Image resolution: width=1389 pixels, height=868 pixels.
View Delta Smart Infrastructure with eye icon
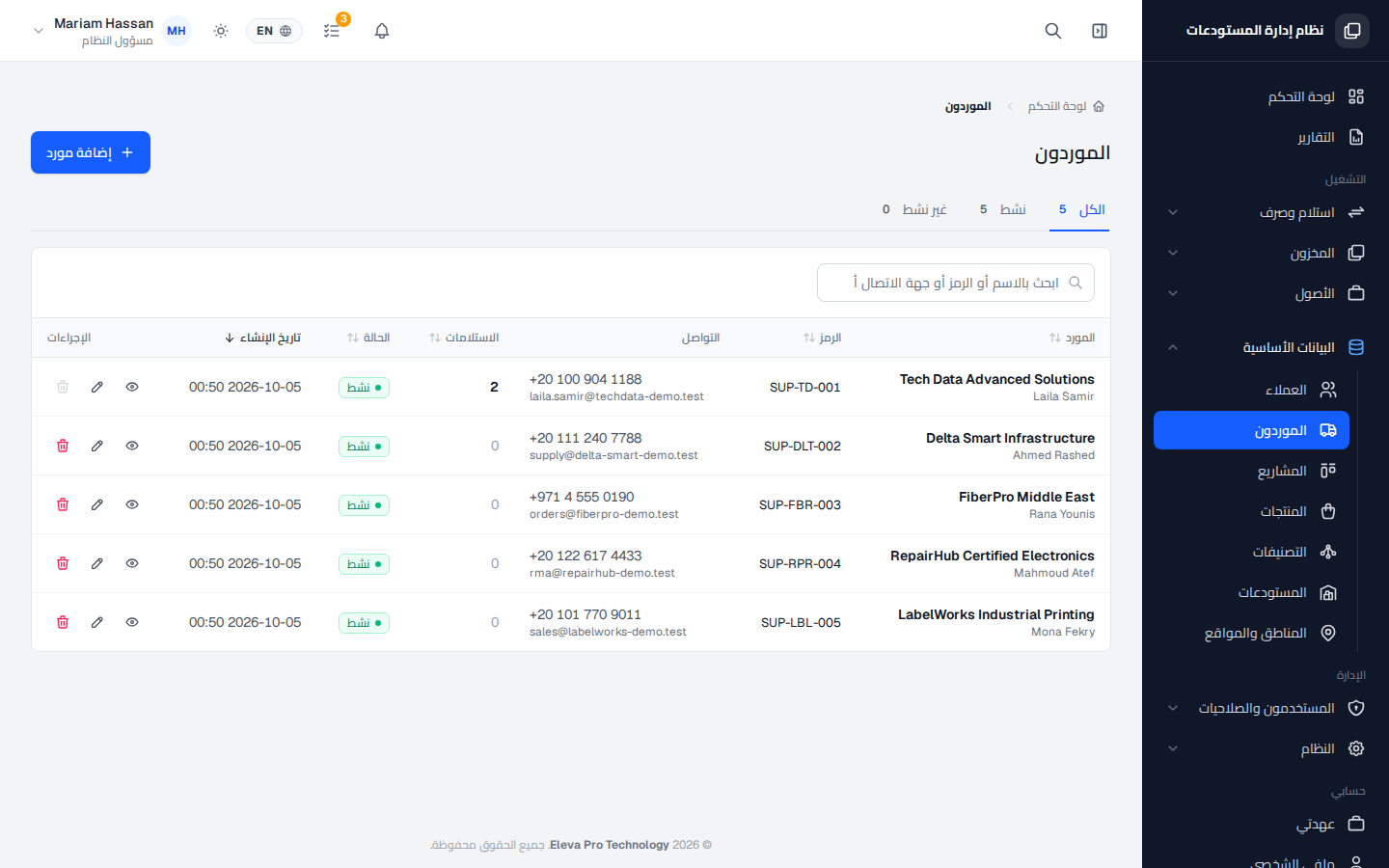[x=132, y=446]
